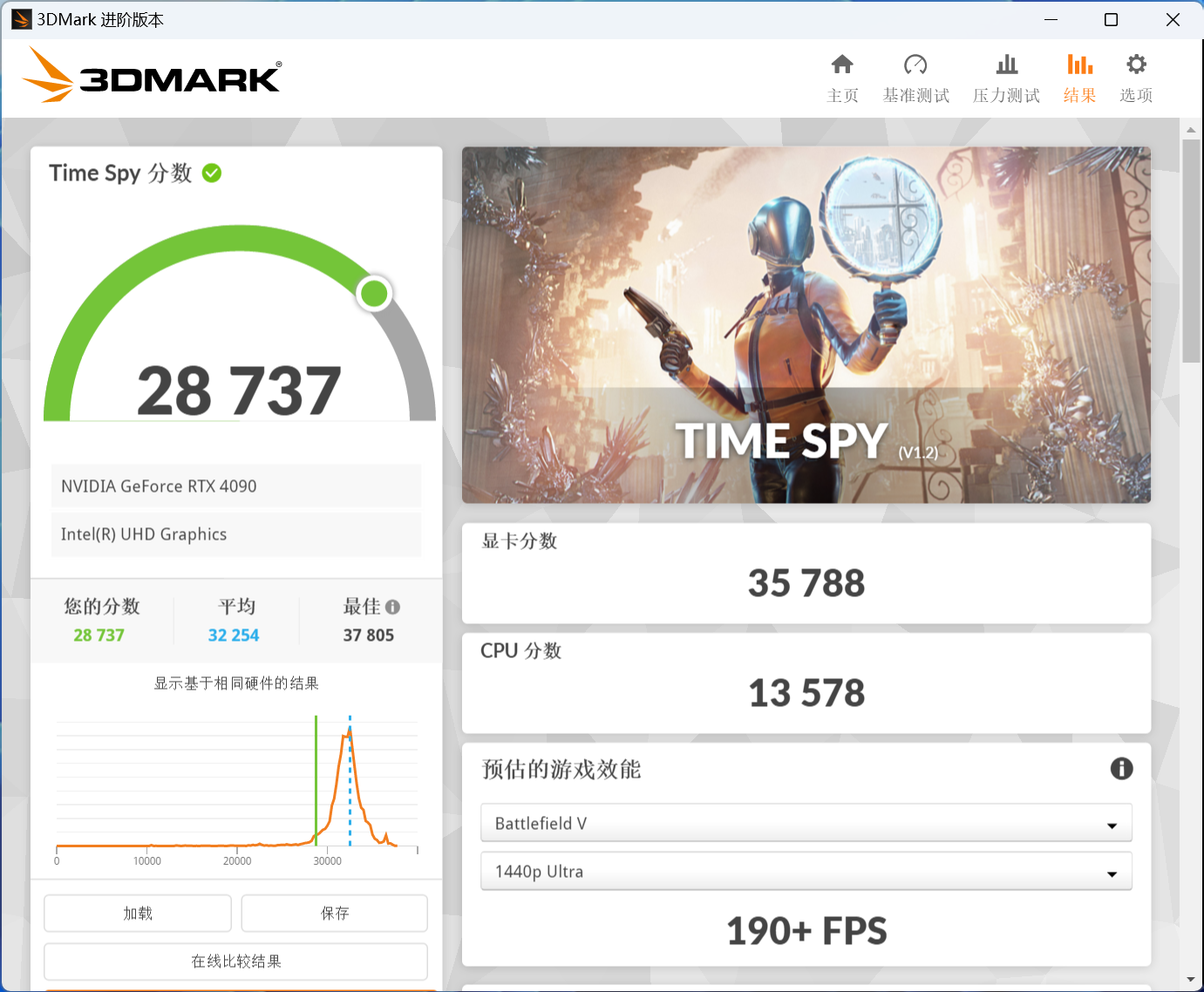Image resolution: width=1204 pixels, height=992 pixels.
Task: Open 压力测试 stress test icon
Action: point(1006,65)
